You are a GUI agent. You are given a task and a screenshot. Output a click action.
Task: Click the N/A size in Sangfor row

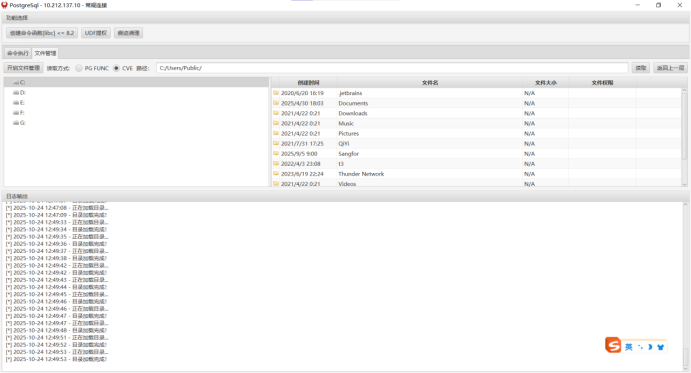[529, 154]
